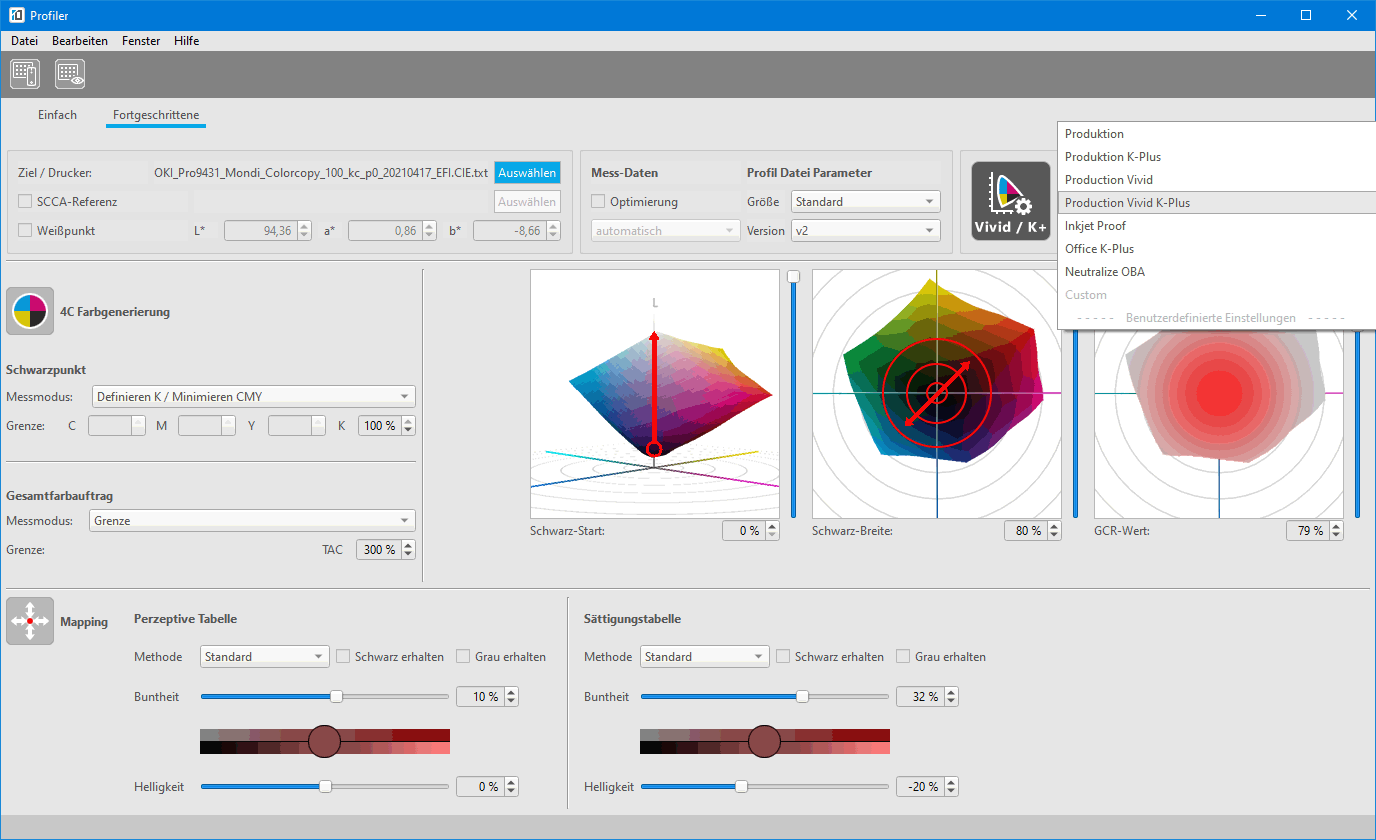The image size is (1376, 840).
Task: Click the TAC limit value field
Action: (x=378, y=550)
